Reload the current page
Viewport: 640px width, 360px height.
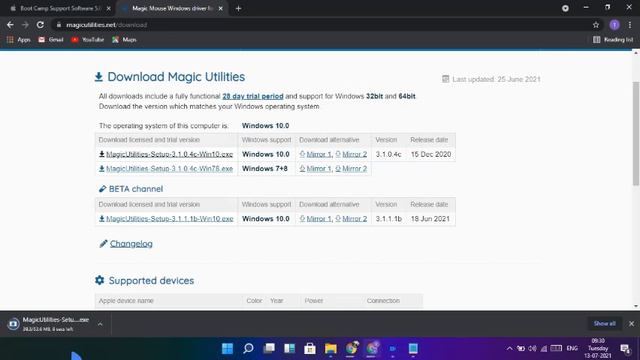coord(40,25)
